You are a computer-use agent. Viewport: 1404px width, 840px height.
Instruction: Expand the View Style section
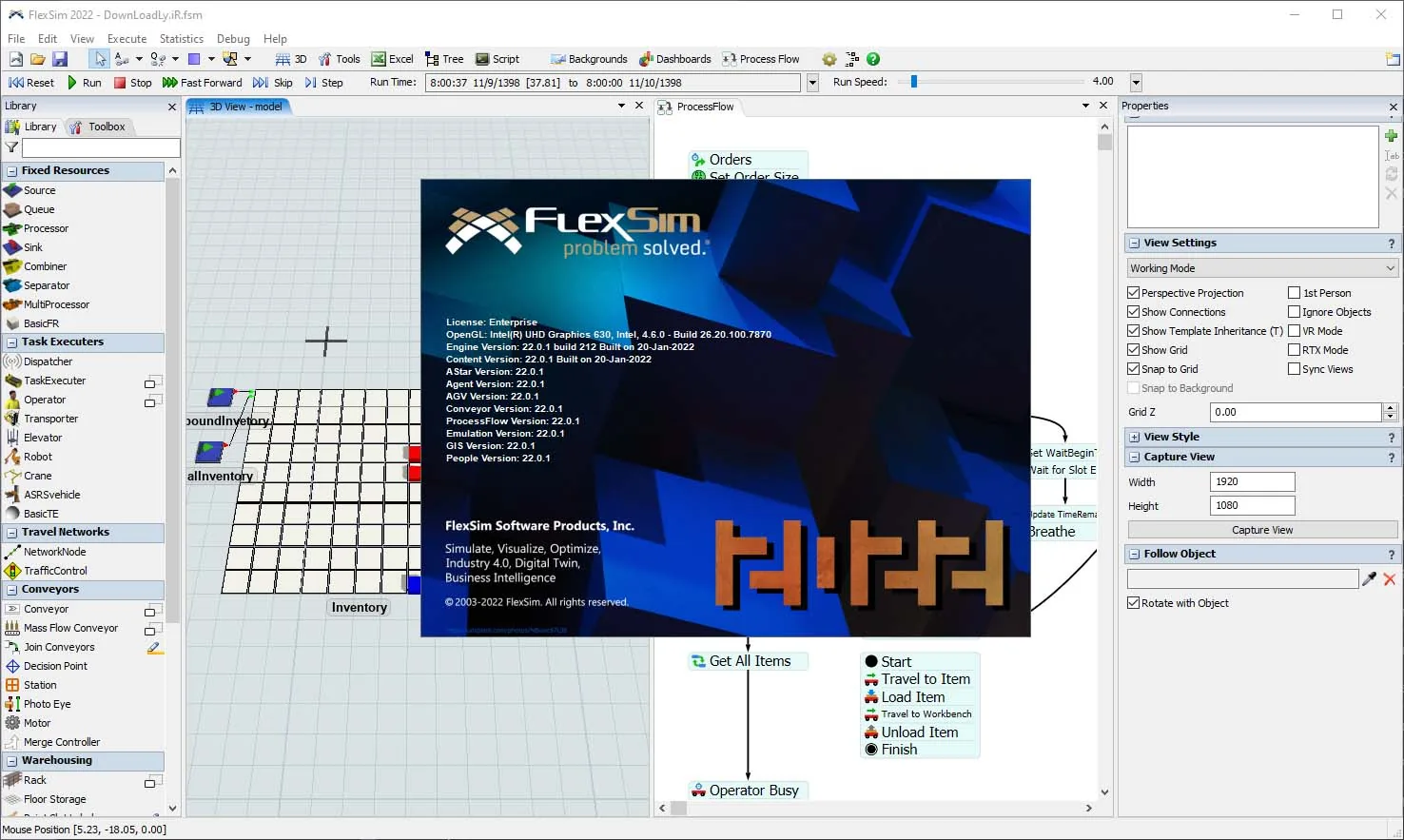point(1134,438)
